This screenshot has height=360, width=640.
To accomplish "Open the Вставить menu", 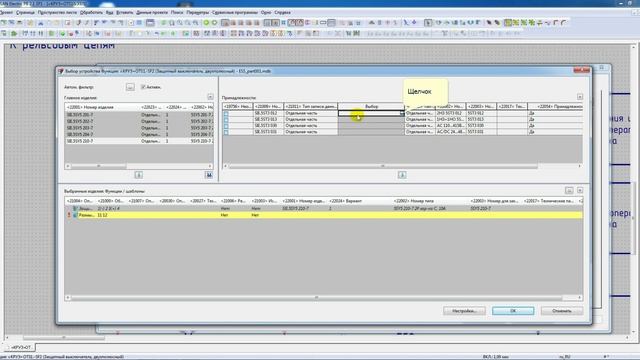I will (125, 13).
